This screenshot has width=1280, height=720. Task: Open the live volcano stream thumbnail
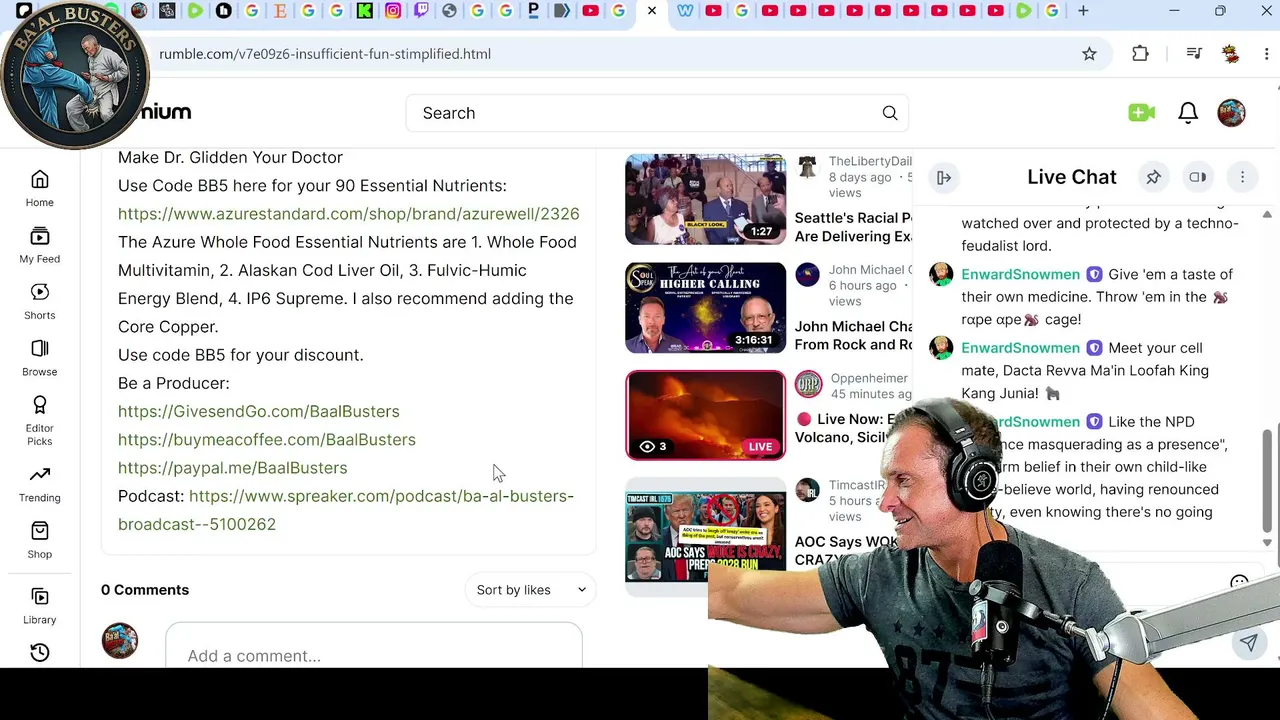coord(706,415)
